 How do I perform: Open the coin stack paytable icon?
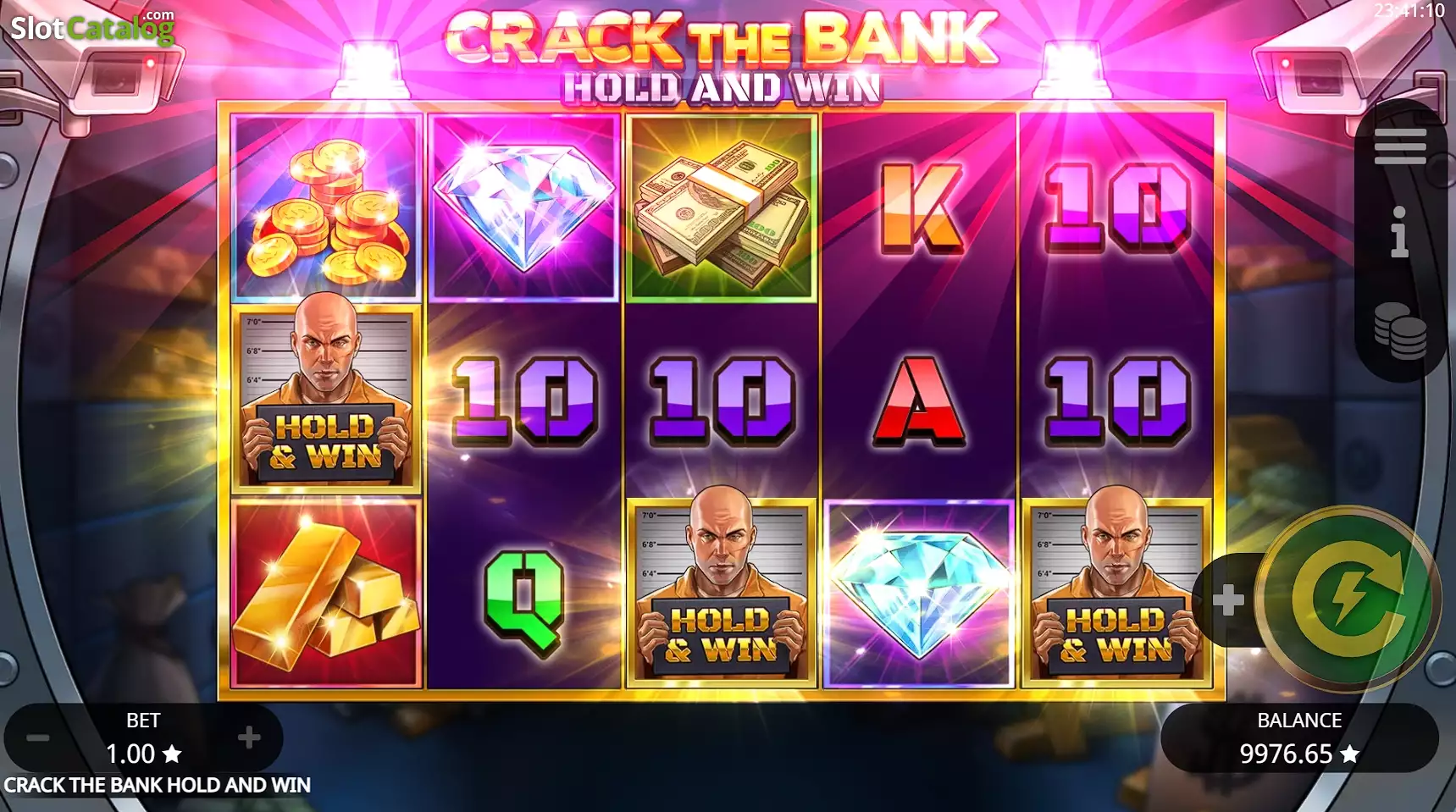click(1400, 331)
